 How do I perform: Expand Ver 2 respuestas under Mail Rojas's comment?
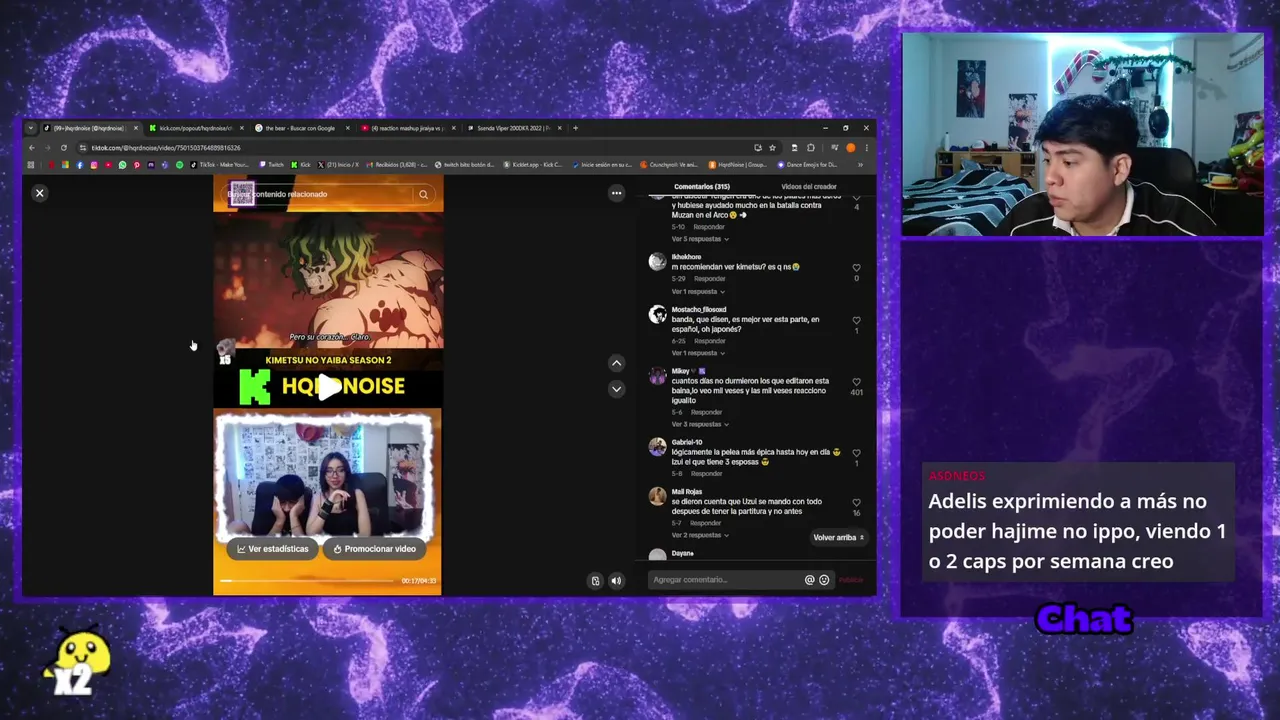[700, 535]
